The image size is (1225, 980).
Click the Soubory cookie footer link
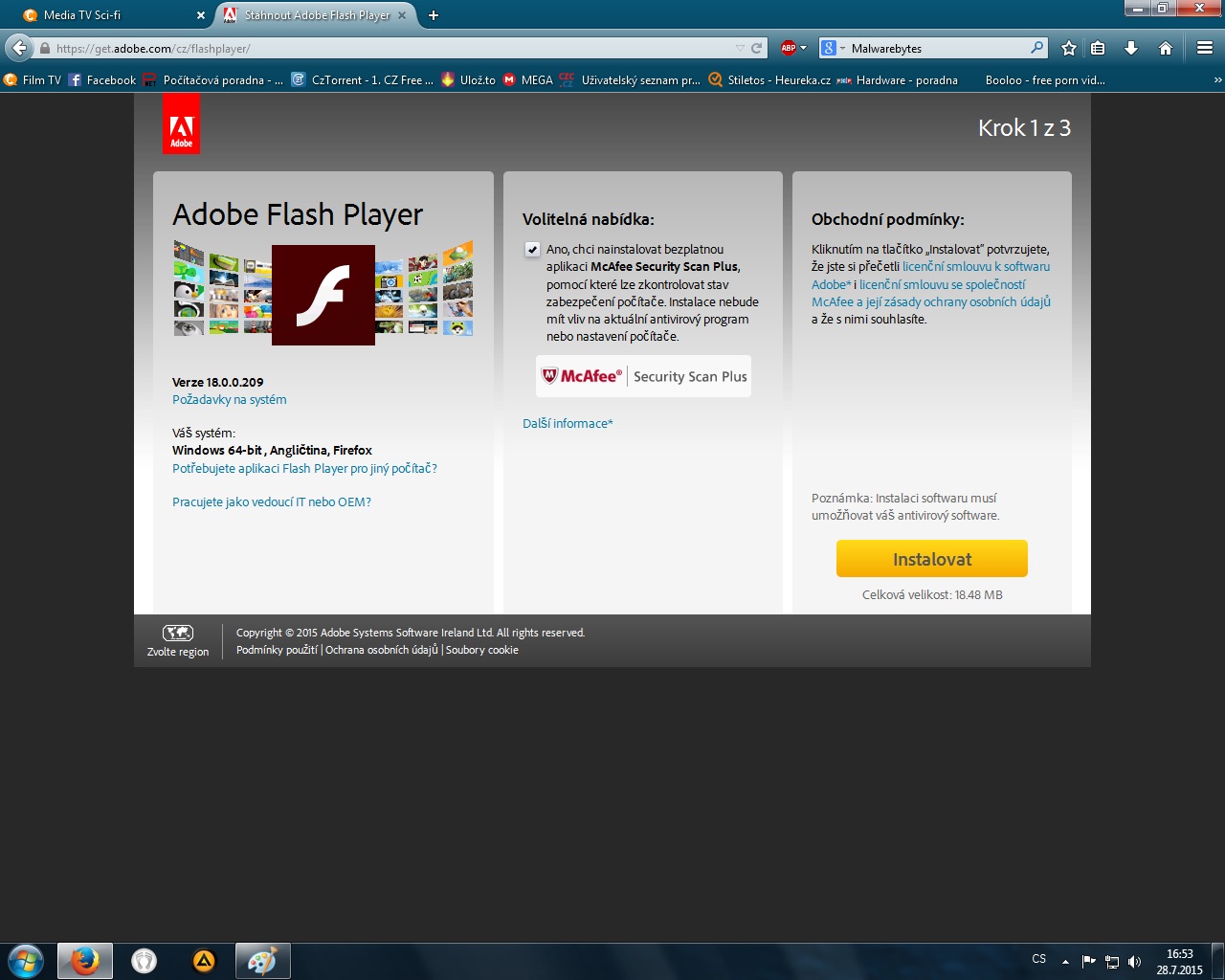click(x=481, y=651)
